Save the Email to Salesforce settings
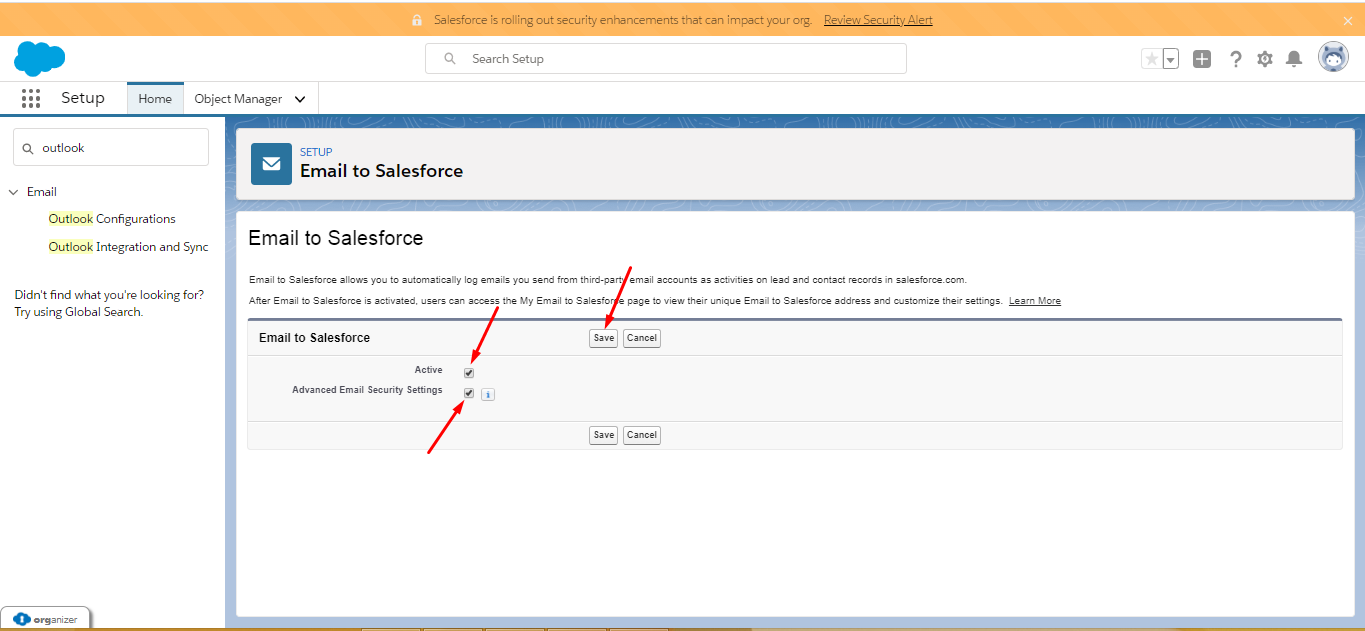Viewport: 1365px width, 631px height. click(603, 338)
